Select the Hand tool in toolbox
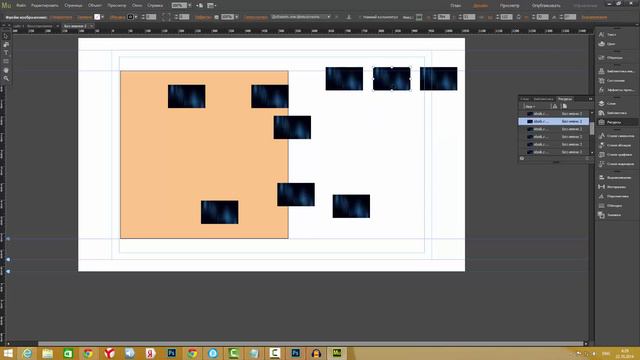 (6, 70)
